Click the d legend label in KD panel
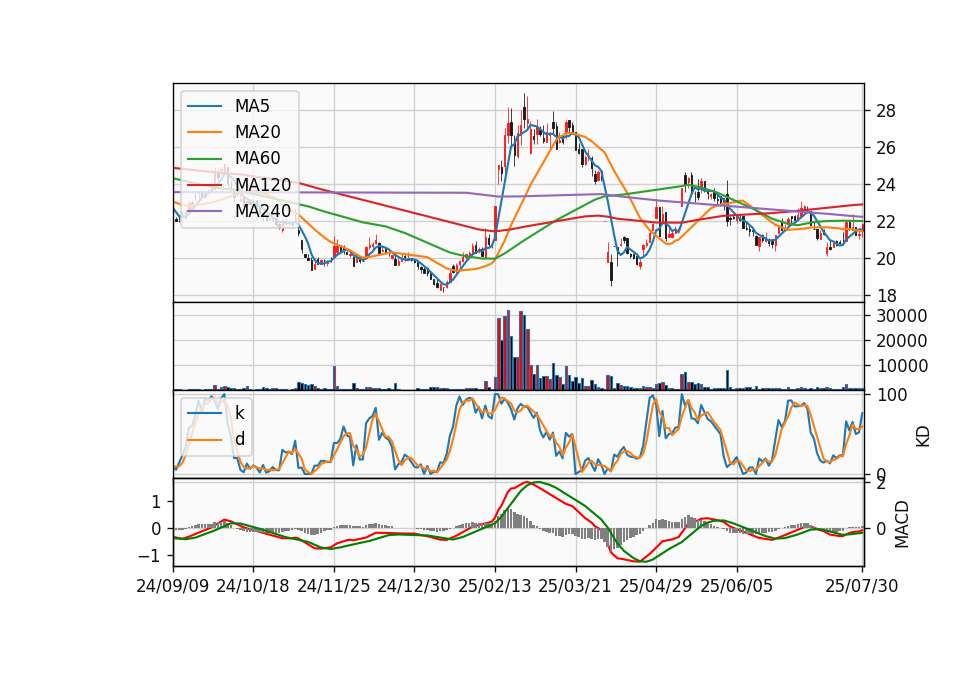This screenshot has height=690, width=960. click(240, 440)
